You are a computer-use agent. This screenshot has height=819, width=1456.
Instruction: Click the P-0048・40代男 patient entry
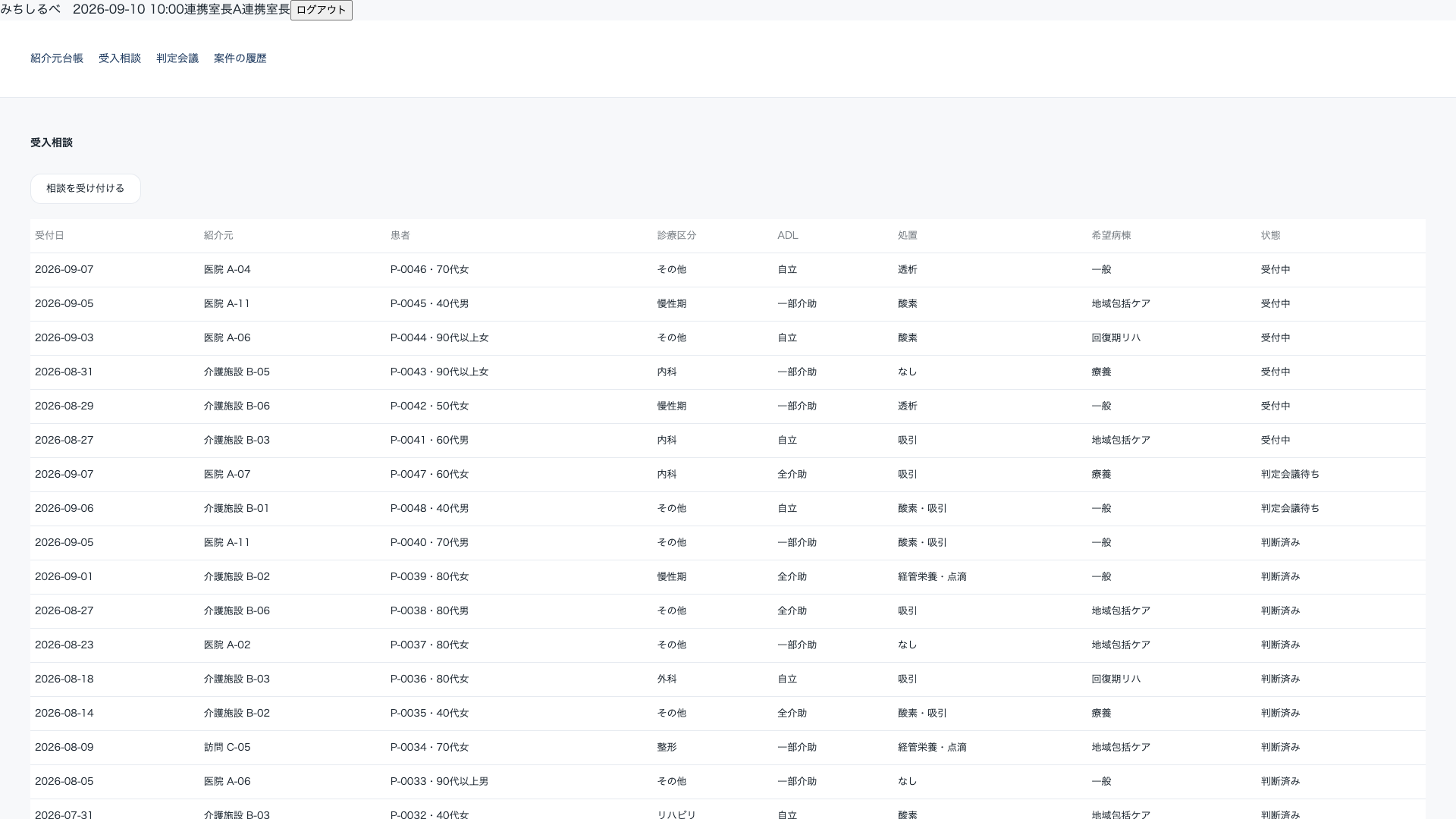[x=429, y=509]
